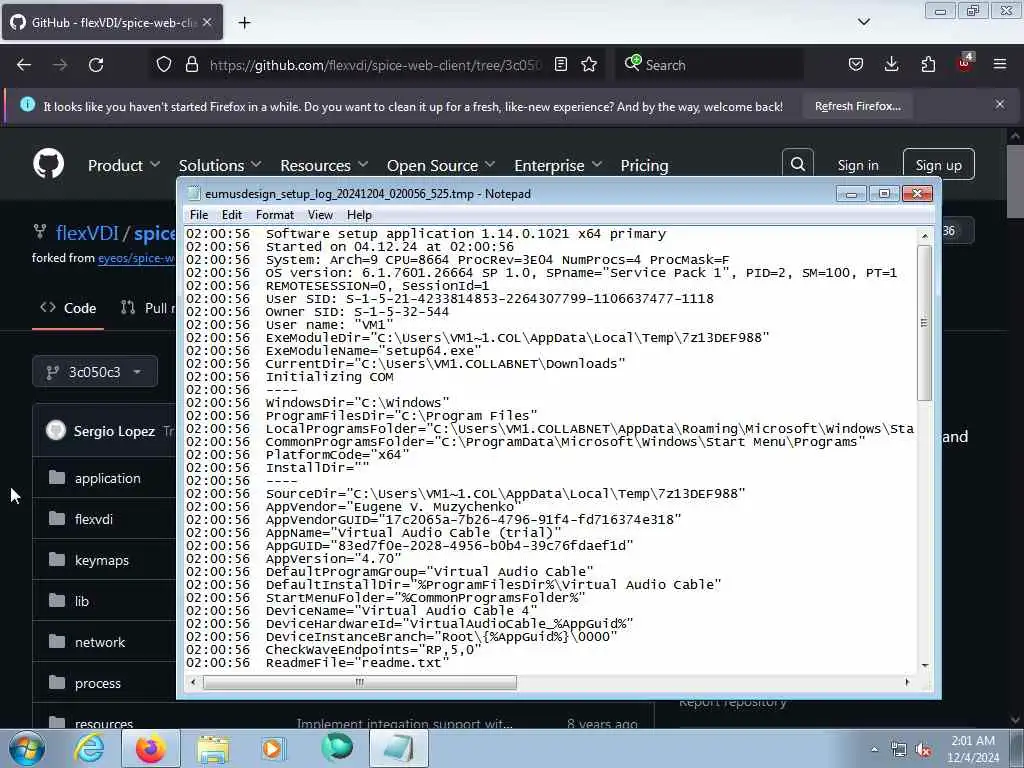
Task: Open Windows Start orb
Action: pyautogui.click(x=26, y=749)
